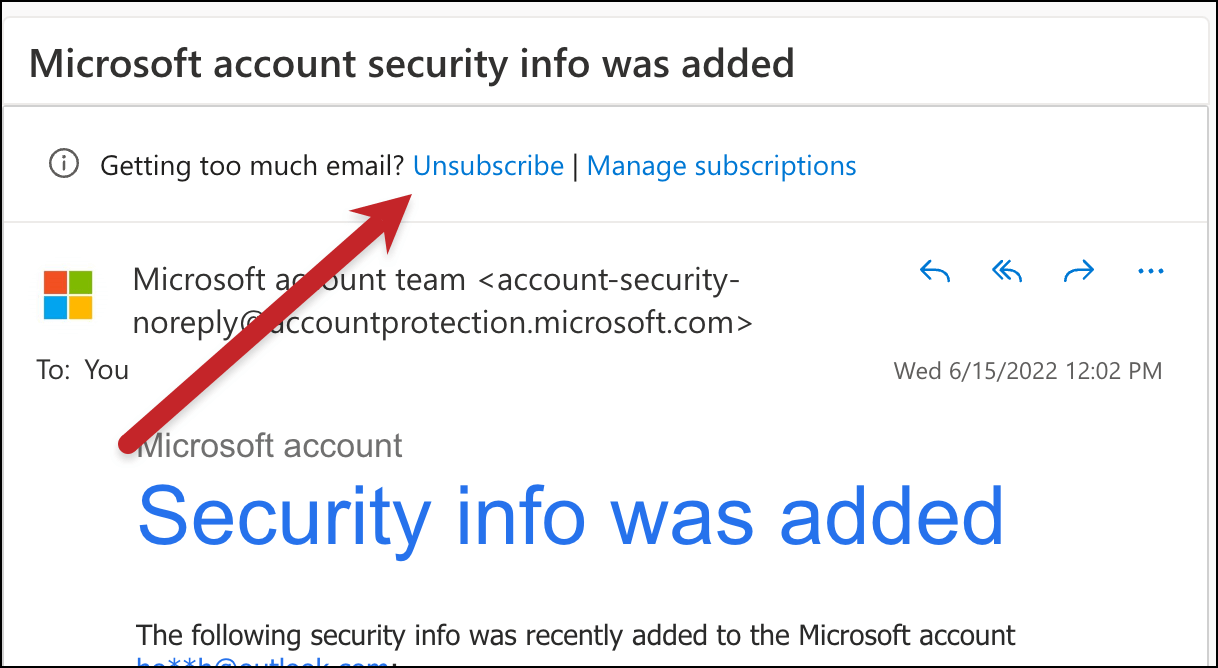Screen dimensions: 1218x668
Task: Open the Manage subscriptions link
Action: 721,166
